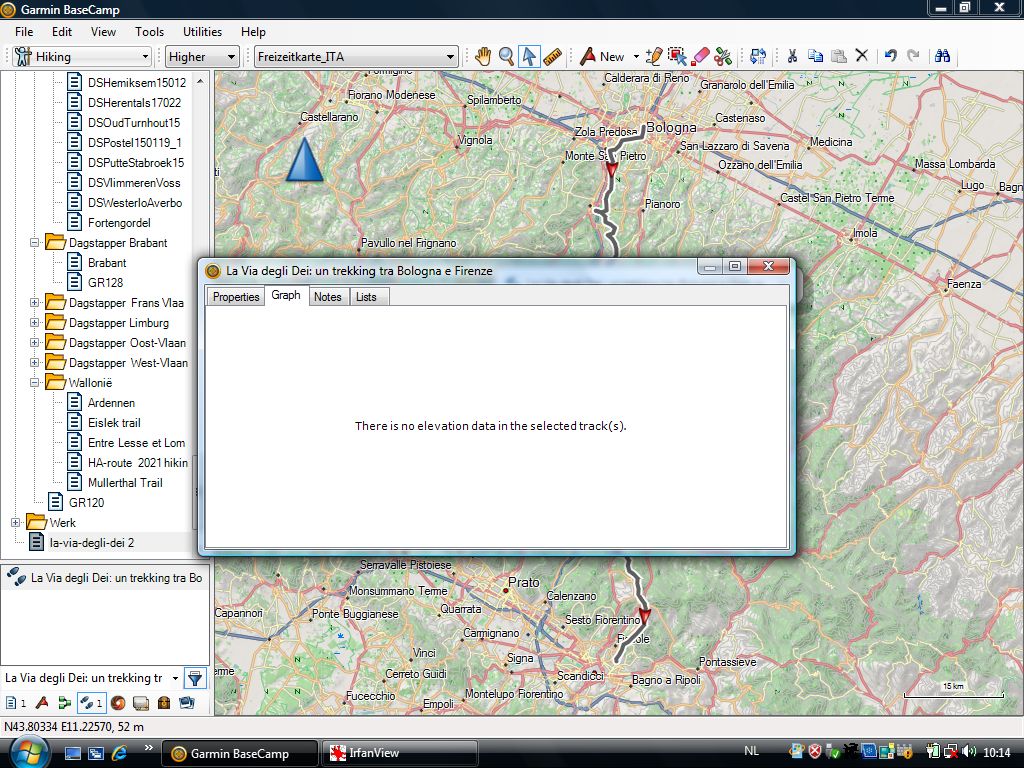Open the Freizeitkarte_ITA map dropdown
The width and height of the screenshot is (1024, 768).
356,57
